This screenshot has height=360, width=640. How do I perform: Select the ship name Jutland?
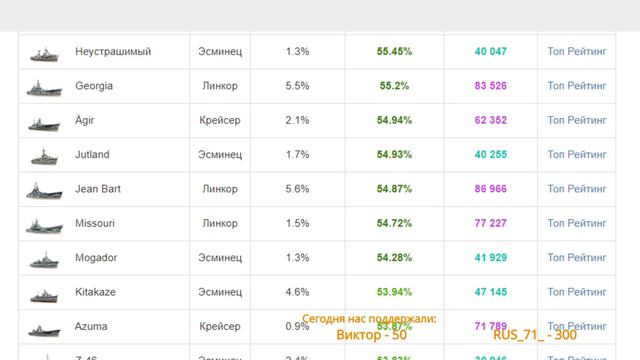92,154
